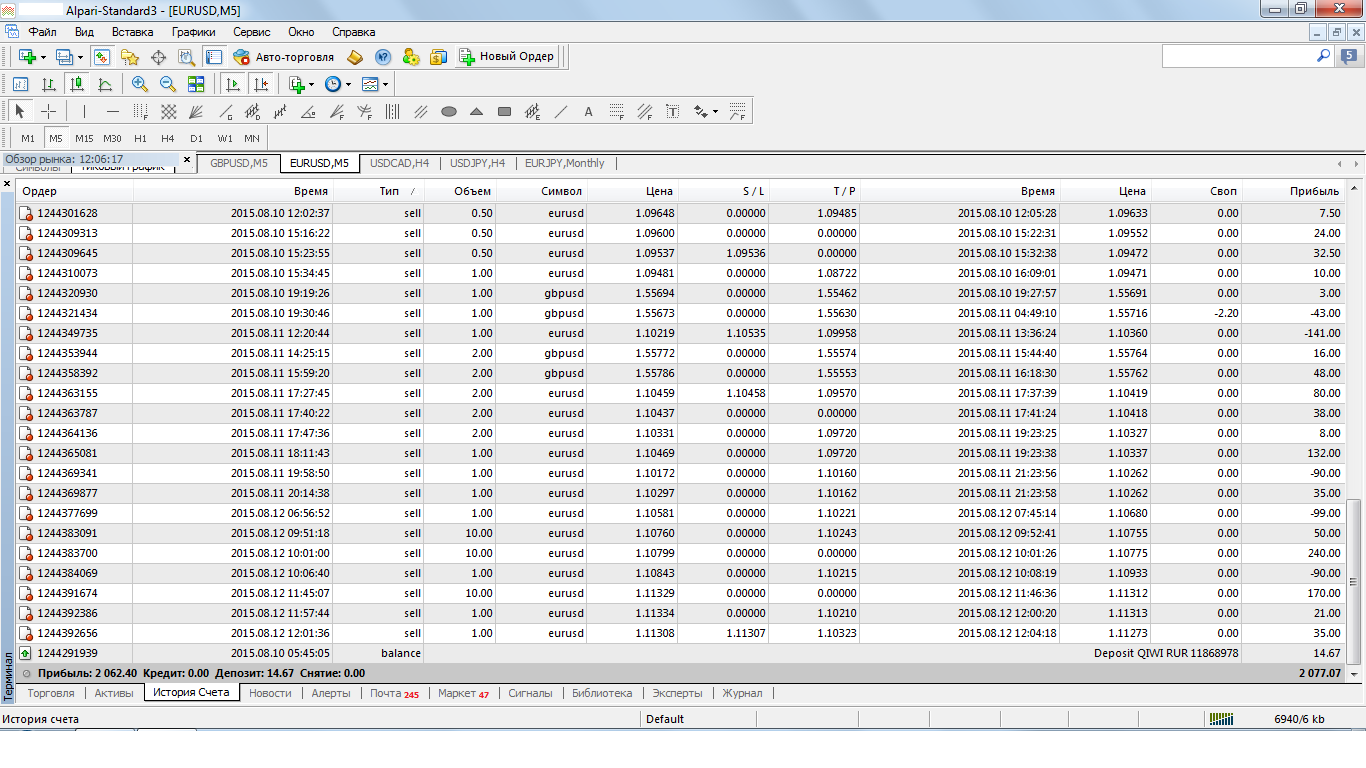Select the H4 timeframe button

pyautogui.click(x=168, y=138)
